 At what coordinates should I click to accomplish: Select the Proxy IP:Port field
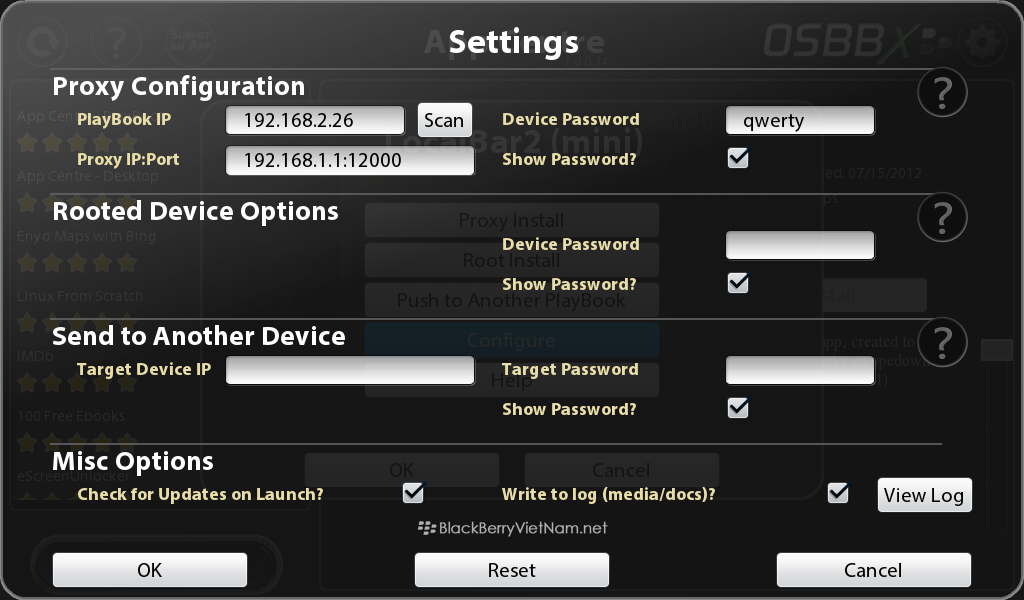click(x=350, y=160)
